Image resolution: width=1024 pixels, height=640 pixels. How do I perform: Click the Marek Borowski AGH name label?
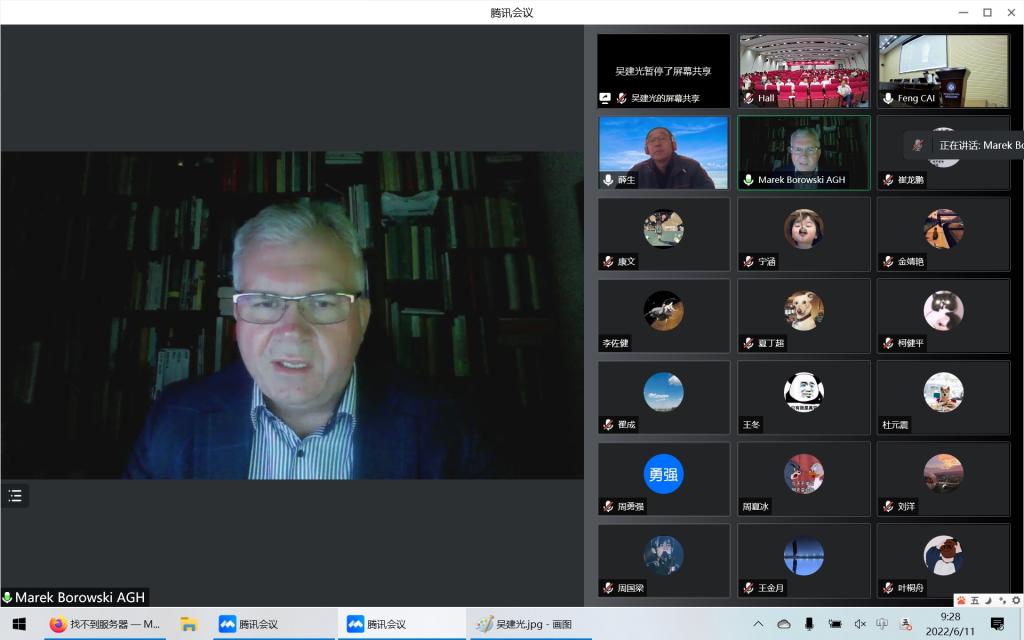click(80, 597)
